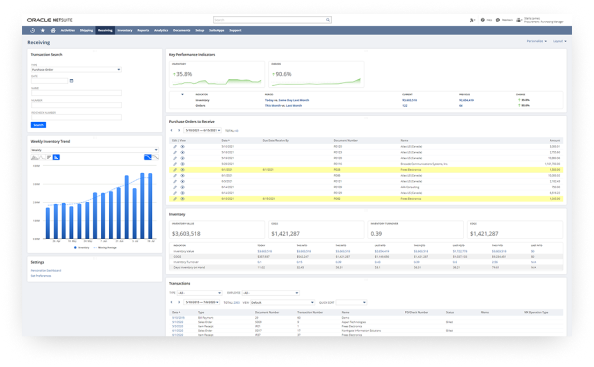Edit highlighted order due 6/1/2021
The width and height of the screenshot is (594, 367).
175,170
